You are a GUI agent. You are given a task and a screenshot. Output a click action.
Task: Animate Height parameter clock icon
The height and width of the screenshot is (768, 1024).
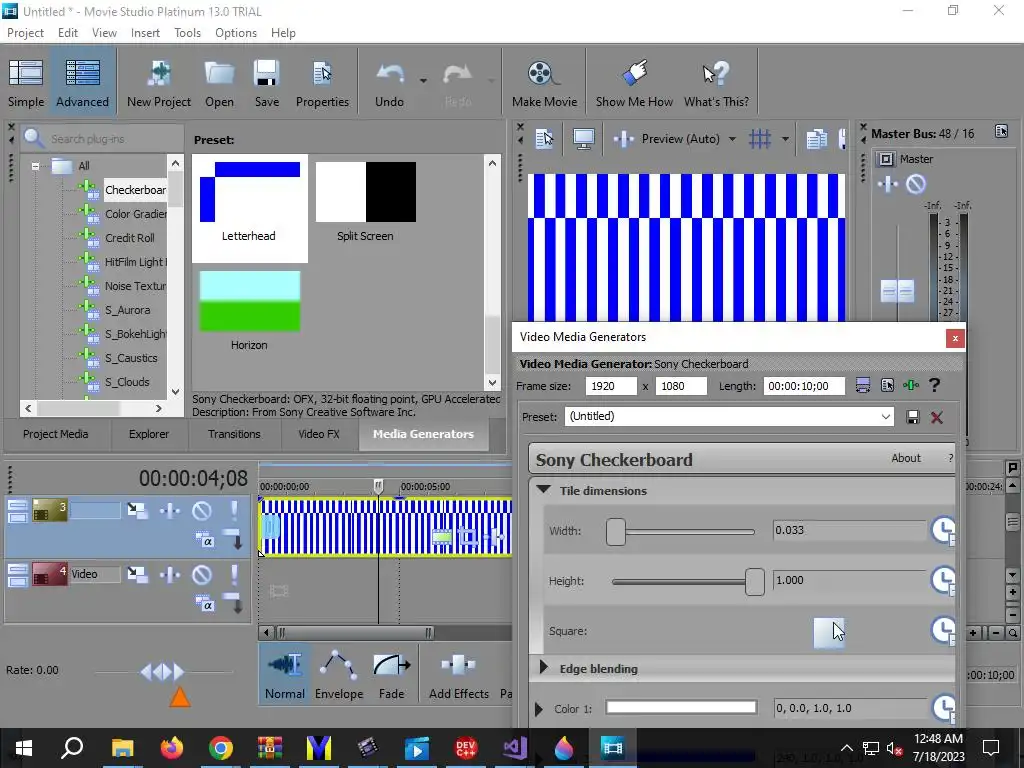pyautogui.click(x=943, y=580)
